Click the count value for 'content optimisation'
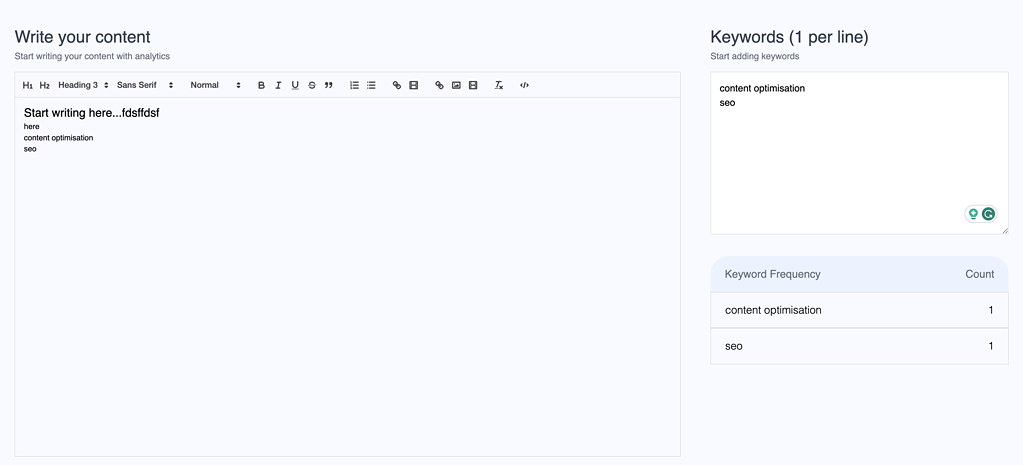The height and width of the screenshot is (465, 1023). coord(991,310)
